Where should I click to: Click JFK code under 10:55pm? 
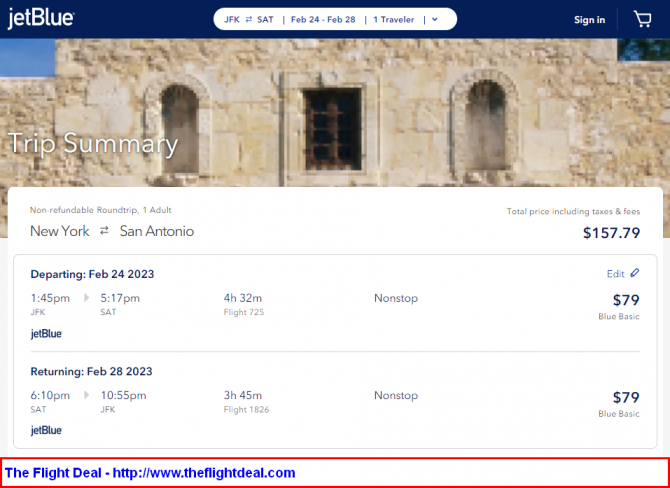coord(108,409)
